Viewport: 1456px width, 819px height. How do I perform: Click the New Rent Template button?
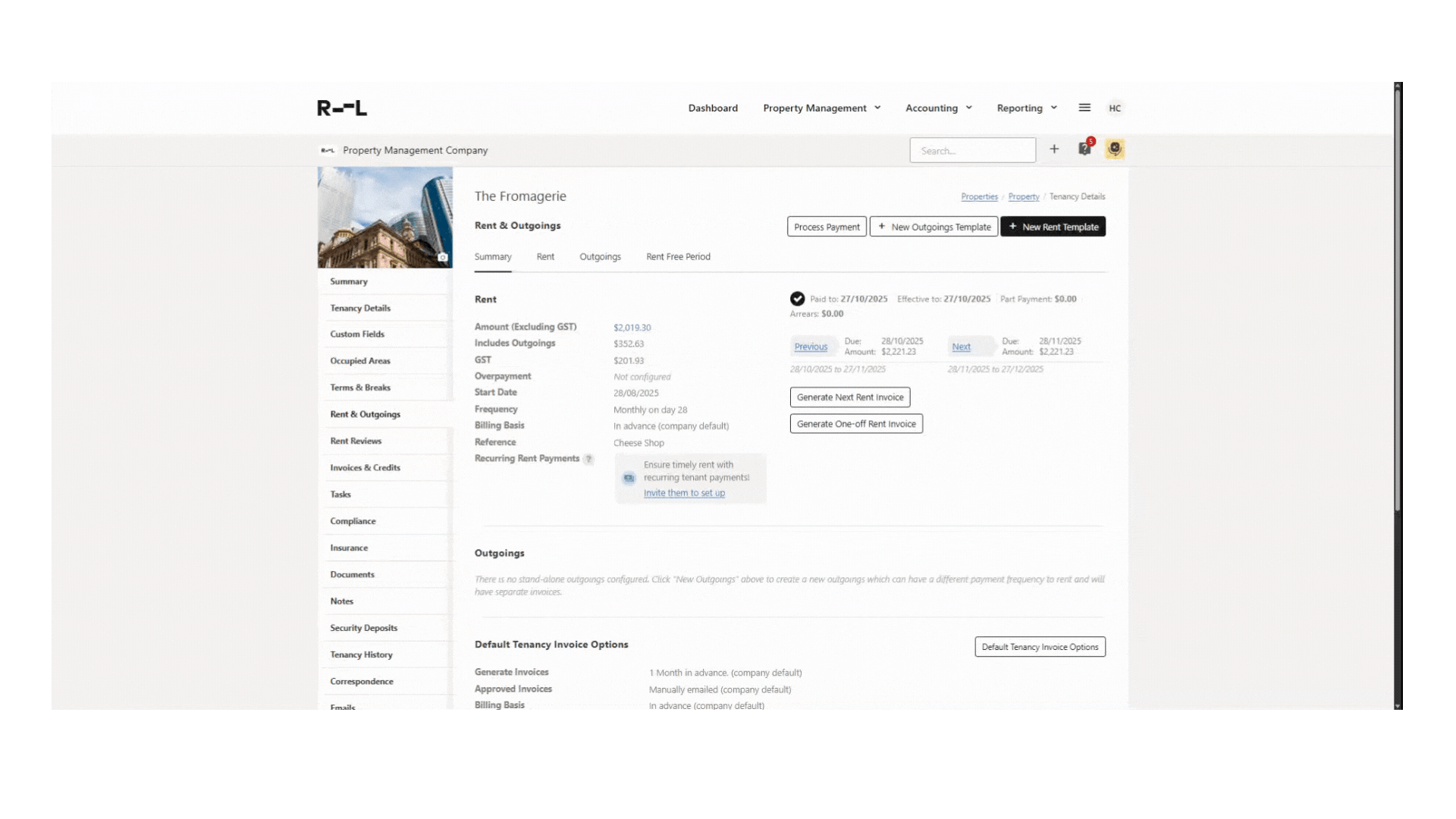point(1053,226)
